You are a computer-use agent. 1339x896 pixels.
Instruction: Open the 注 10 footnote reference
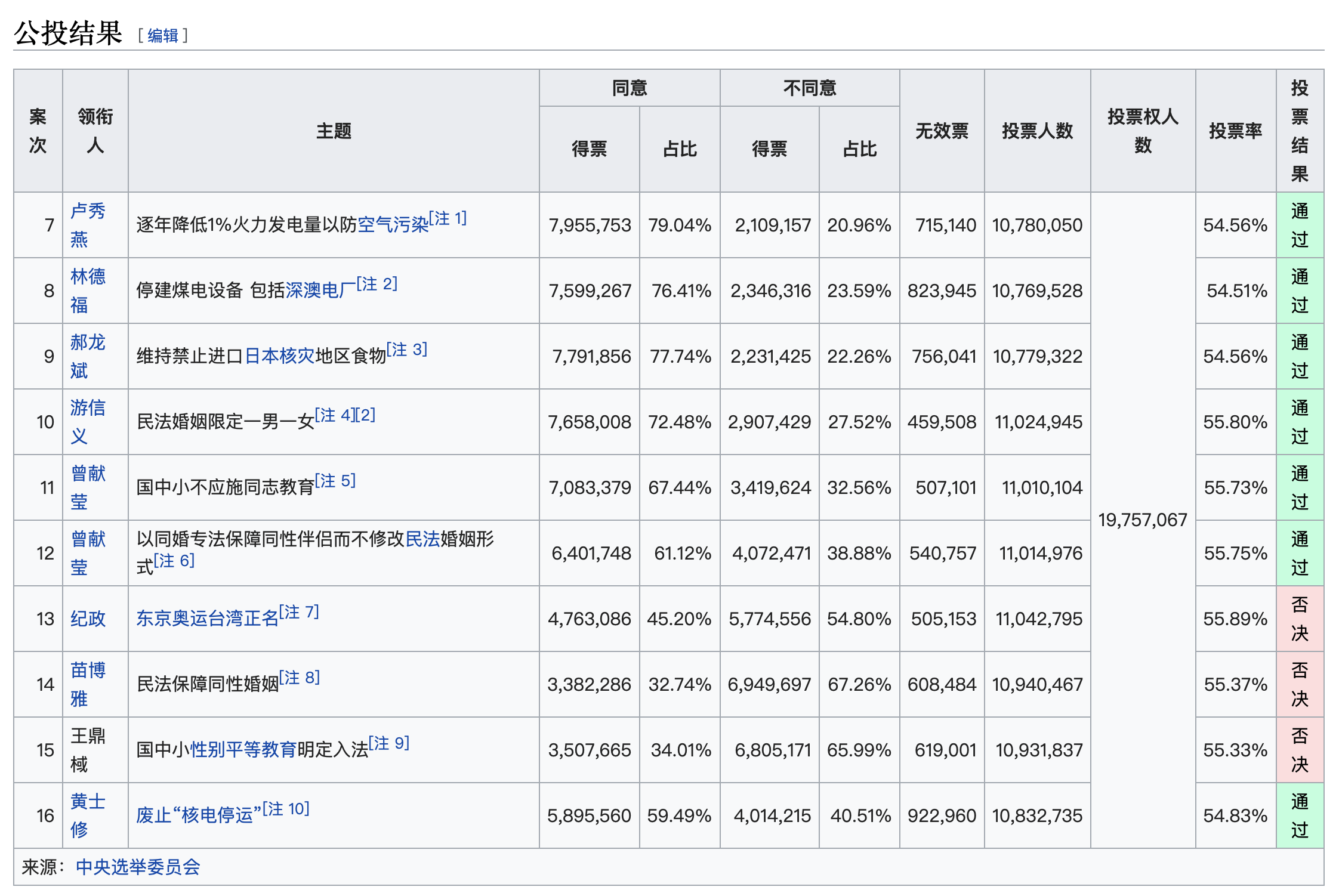click(x=286, y=809)
